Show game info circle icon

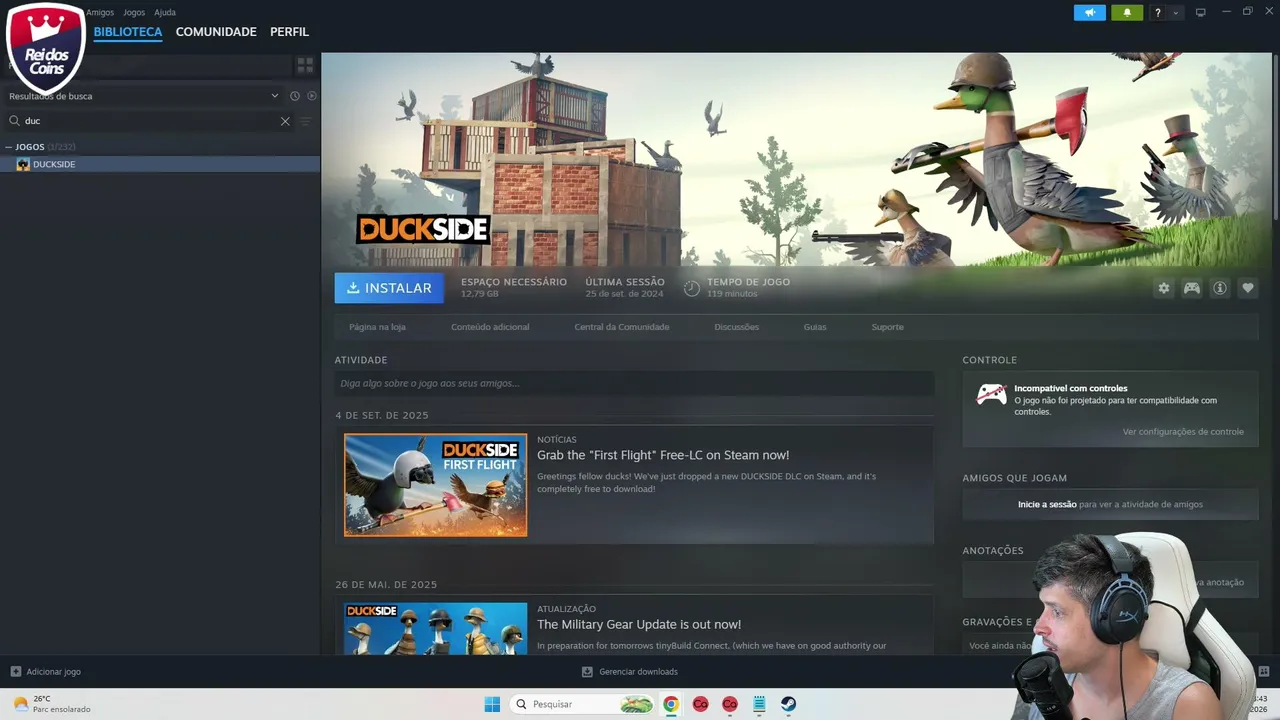(1220, 288)
